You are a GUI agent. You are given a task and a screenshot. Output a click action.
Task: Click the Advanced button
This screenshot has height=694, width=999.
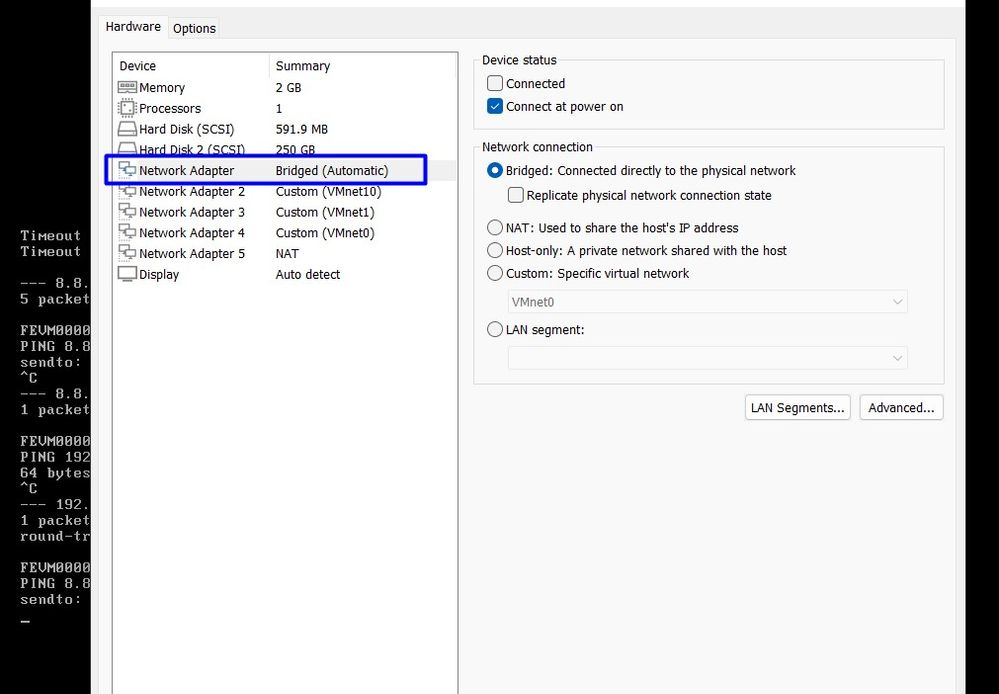(901, 408)
